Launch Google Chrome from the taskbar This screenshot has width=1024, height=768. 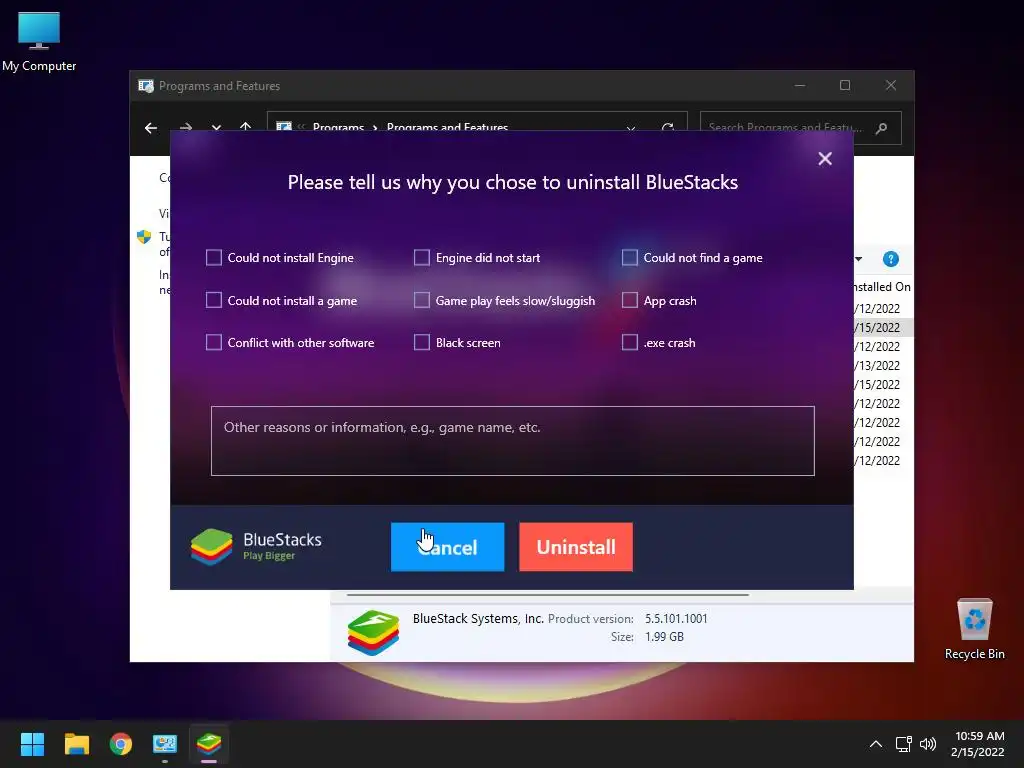(121, 744)
